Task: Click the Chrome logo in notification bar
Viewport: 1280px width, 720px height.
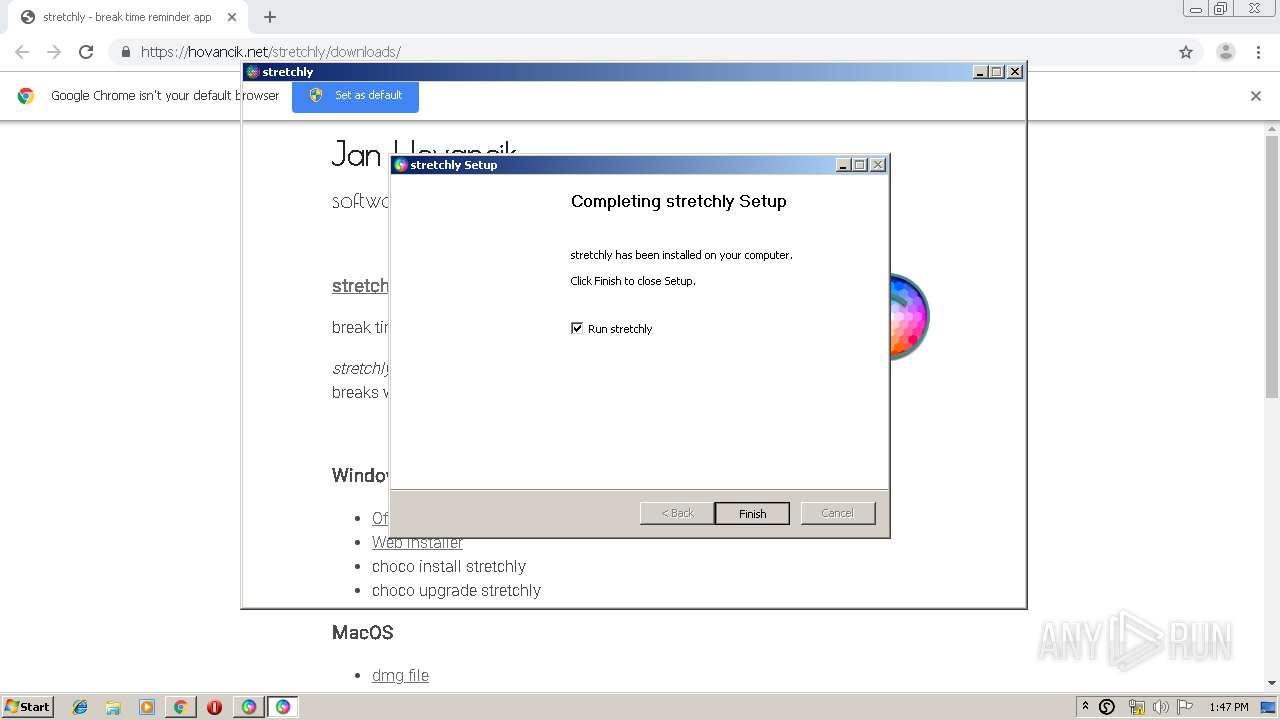Action: tap(26, 96)
